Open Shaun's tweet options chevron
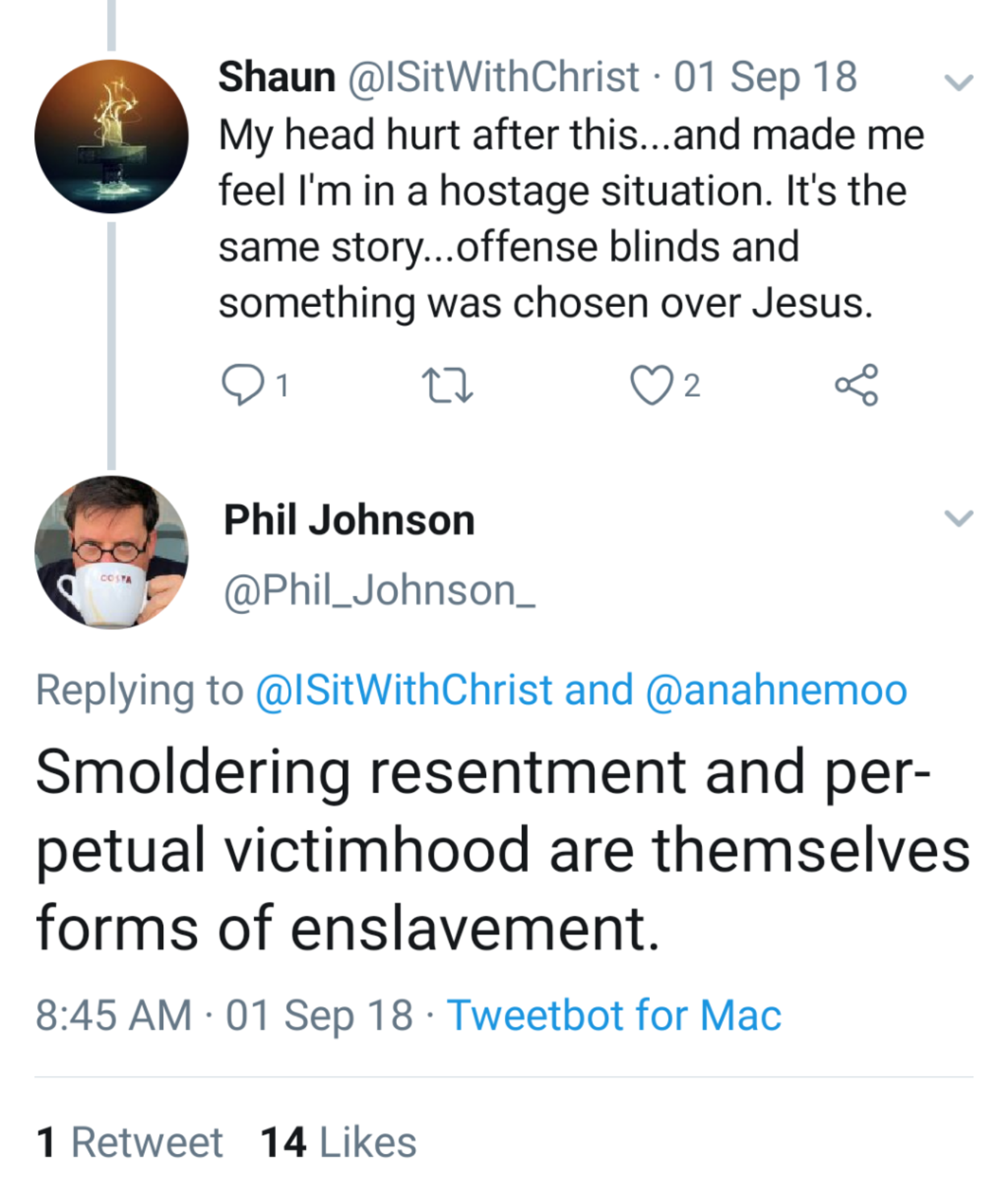Image resolution: width=1008 pixels, height=1202 pixels. click(x=958, y=82)
